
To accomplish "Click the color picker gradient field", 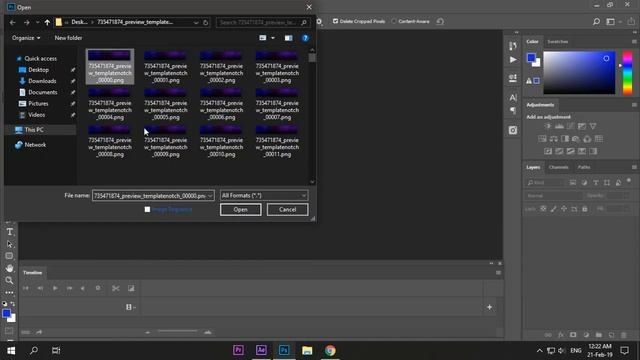I will [x=579, y=73].
